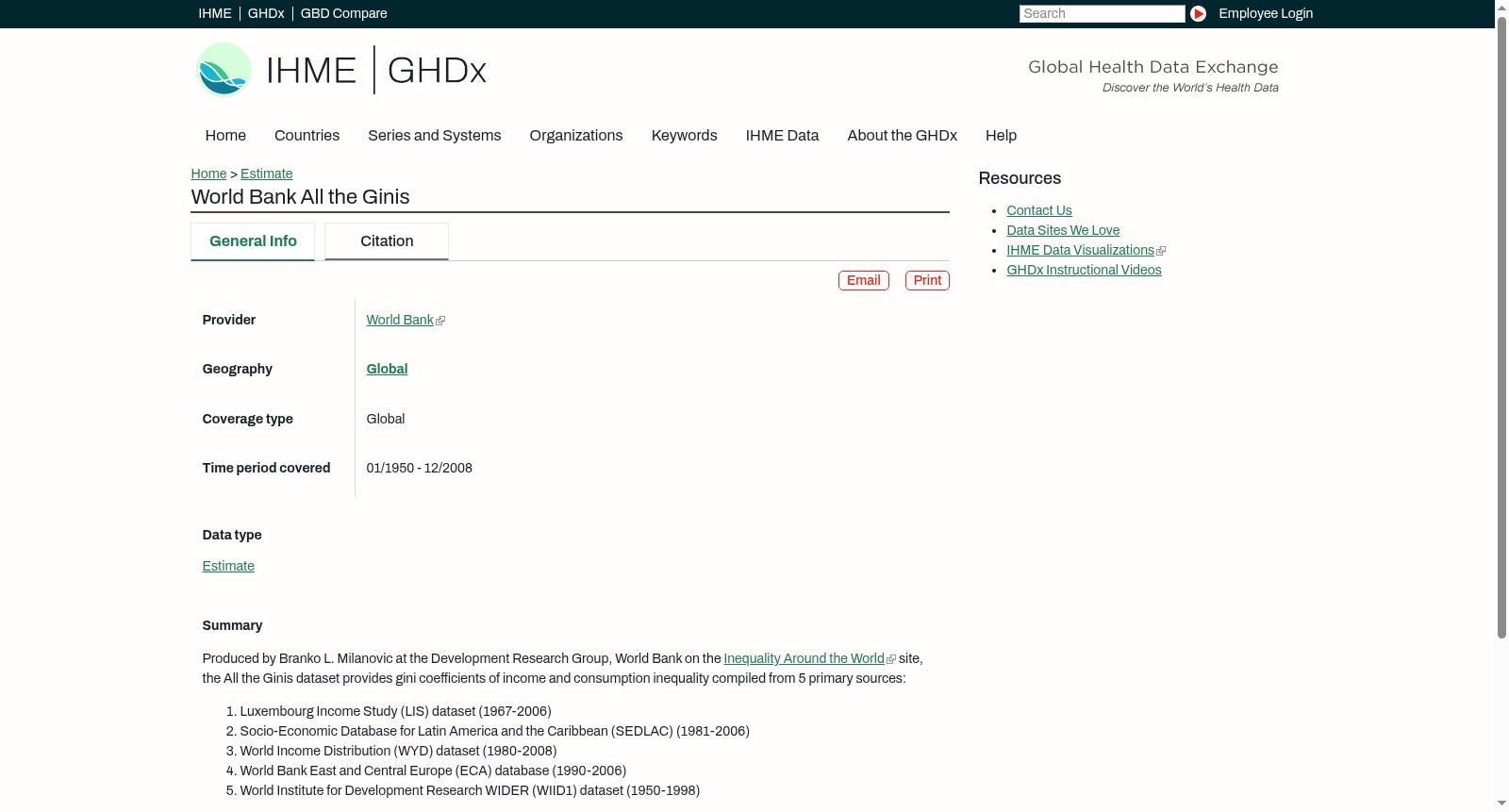1509x812 pixels.
Task: Open GBD Compare in the top bar
Action: [x=344, y=13]
